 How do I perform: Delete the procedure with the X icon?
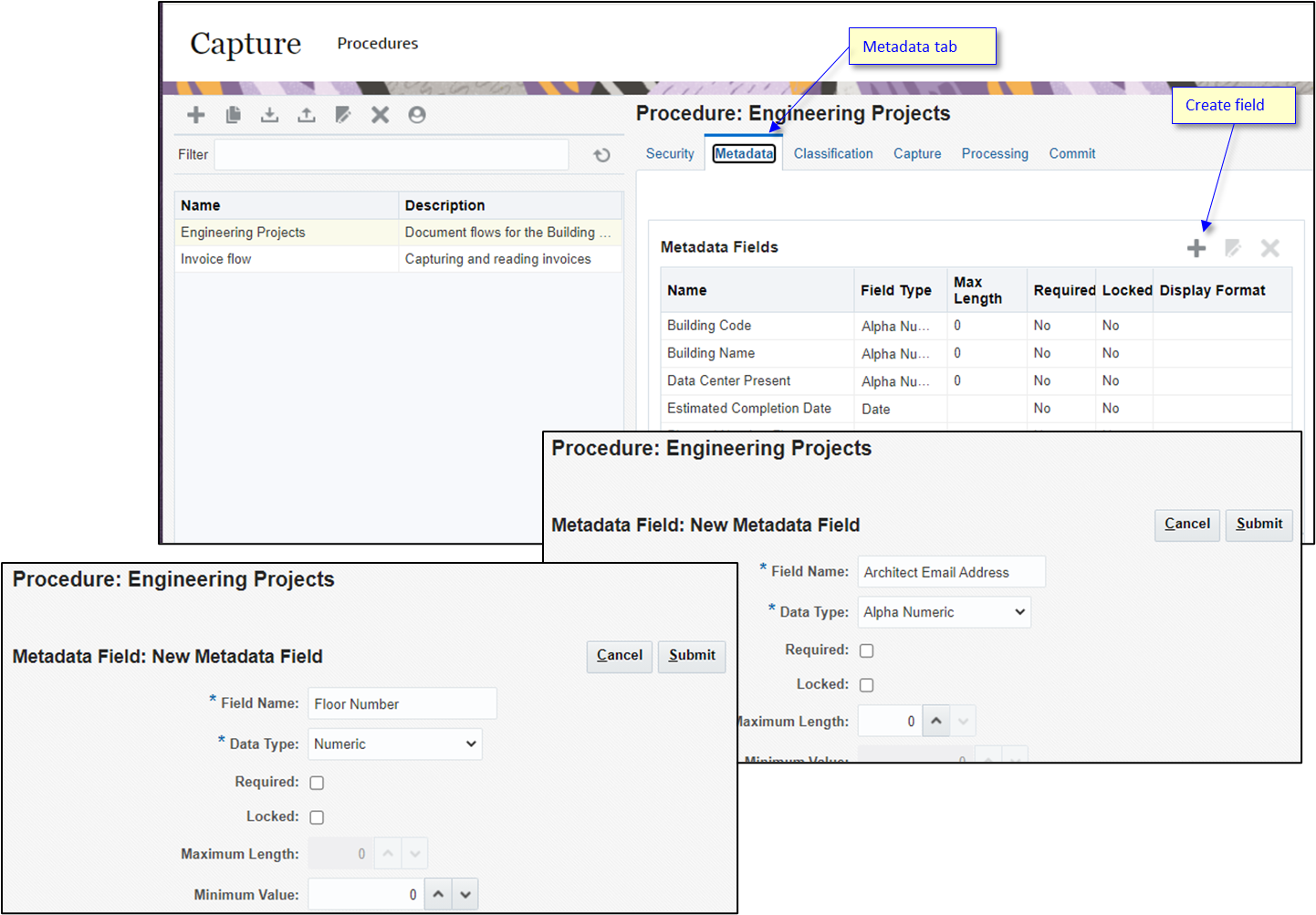[x=380, y=114]
